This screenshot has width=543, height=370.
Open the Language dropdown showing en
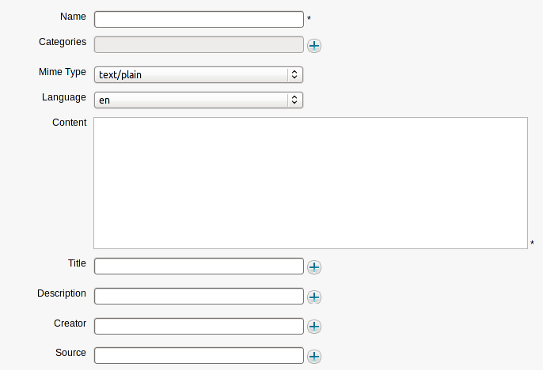tap(198, 100)
